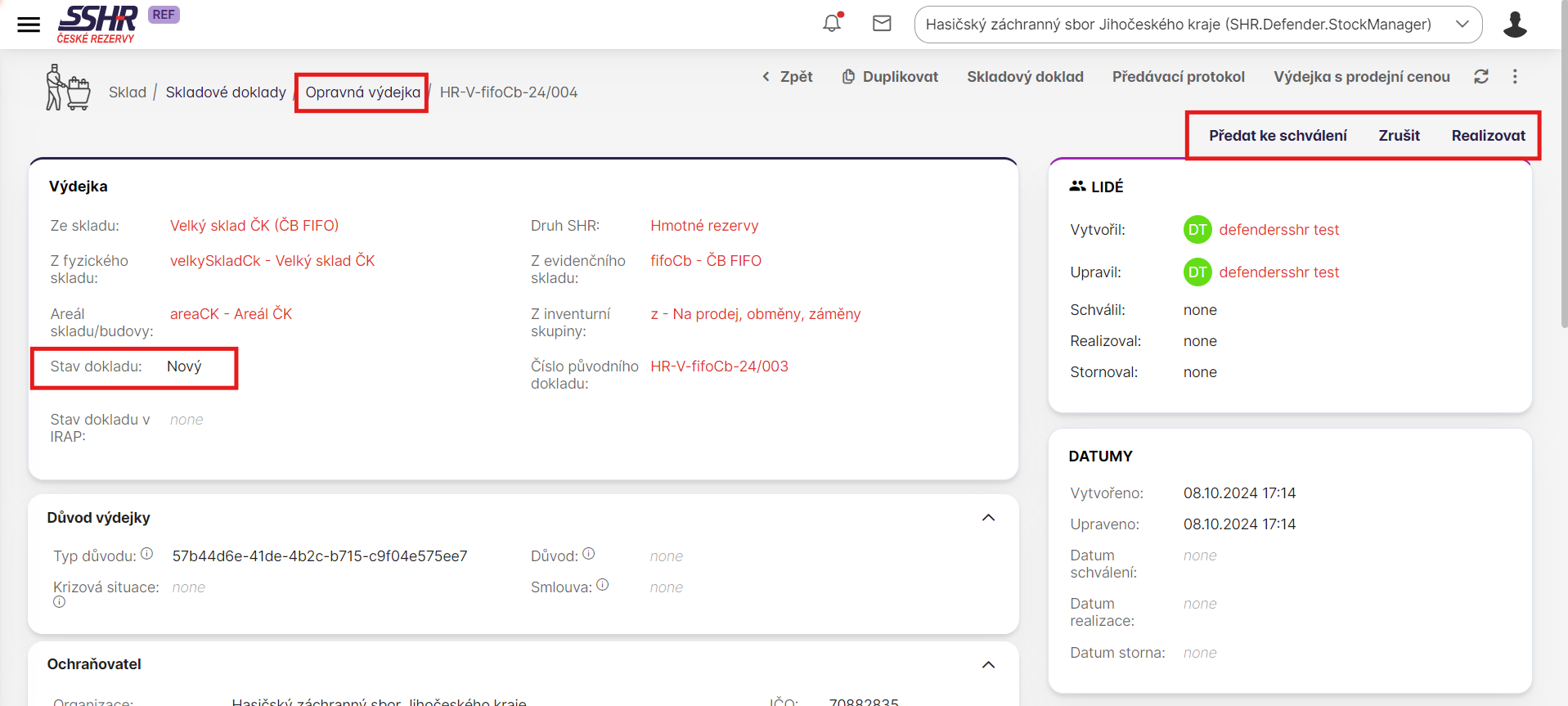Open the three-dot more options menu
This screenshot has height=706, width=1568.
(1515, 77)
